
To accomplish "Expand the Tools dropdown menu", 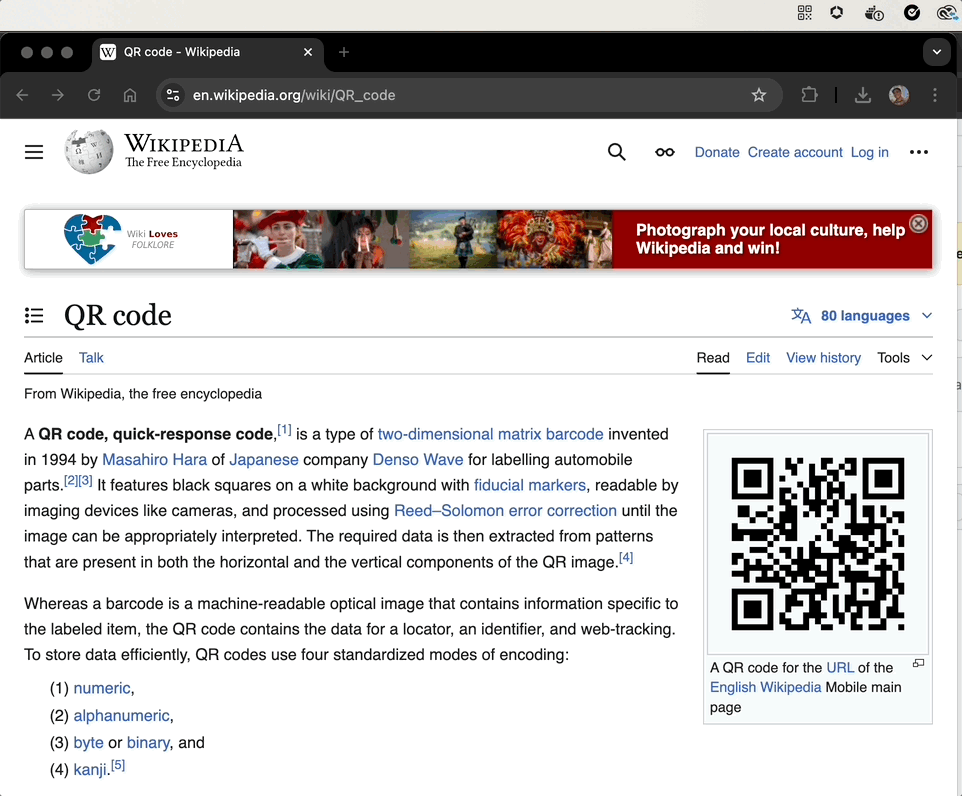I will tap(904, 358).
